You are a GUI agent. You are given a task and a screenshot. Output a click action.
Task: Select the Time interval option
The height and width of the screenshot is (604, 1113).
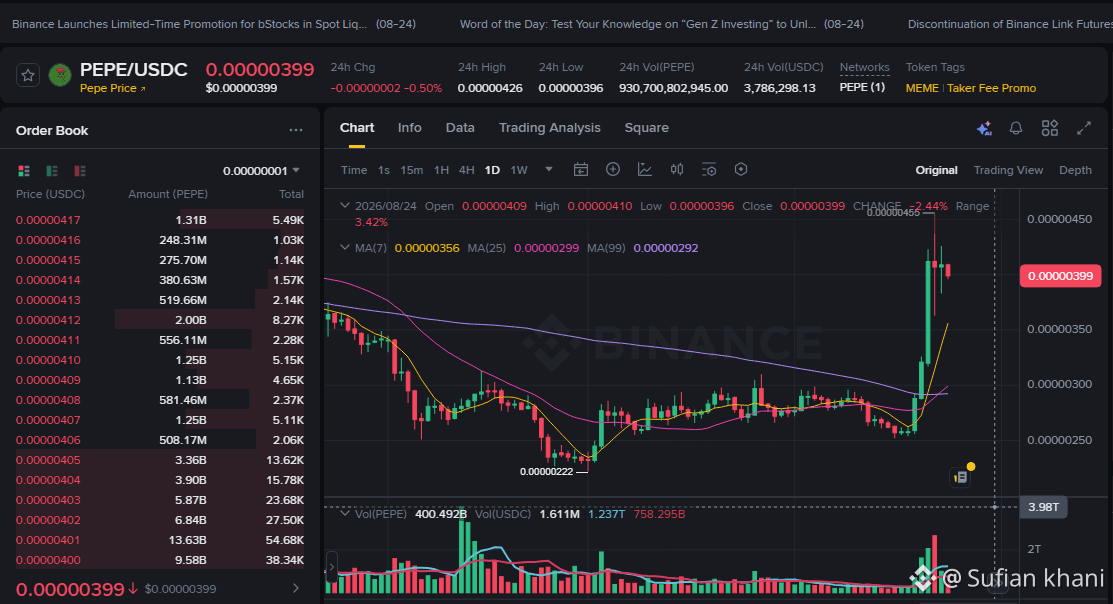(353, 170)
